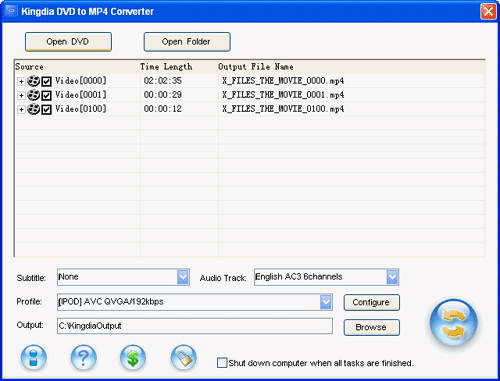Click the Output File Name column header
The height and width of the screenshot is (381, 500).
(351, 67)
